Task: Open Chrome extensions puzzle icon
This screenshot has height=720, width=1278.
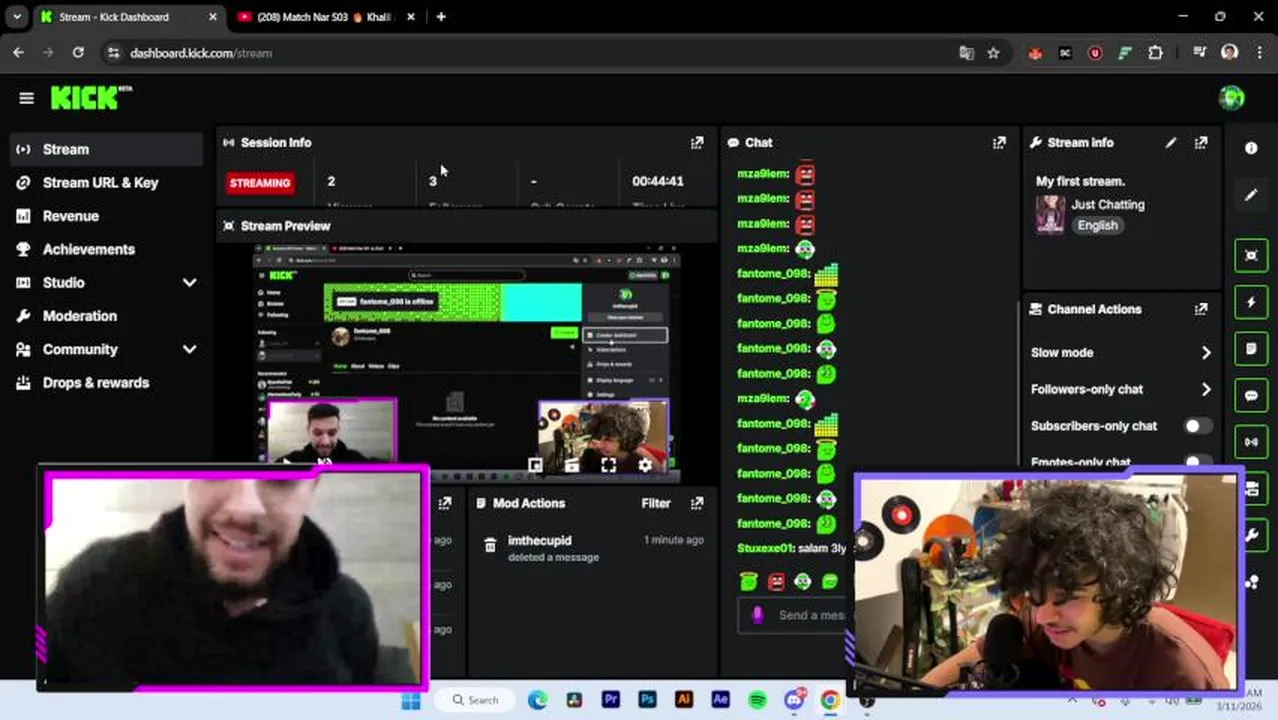Action: click(x=1155, y=53)
